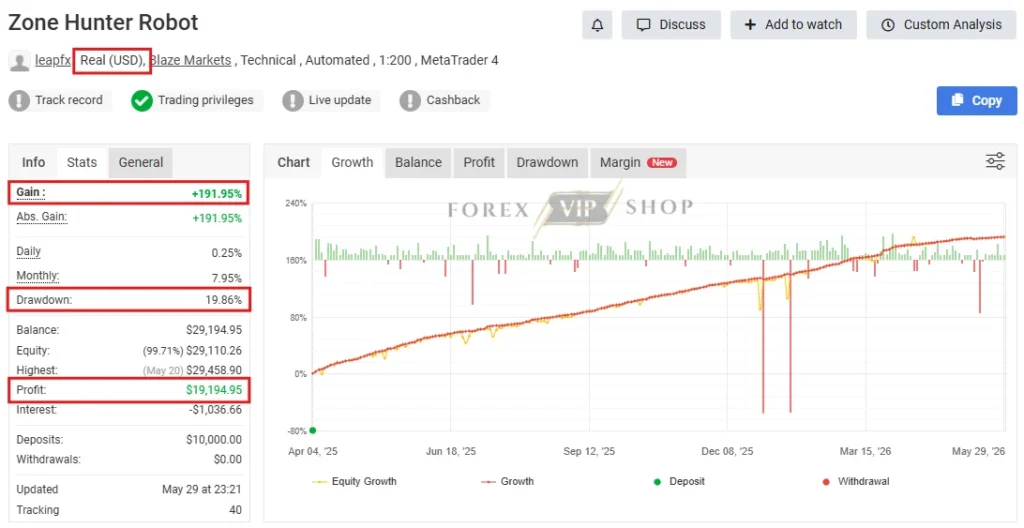The image size is (1024, 528).
Task: Click the Apr 04, '25 axis date
Action: (x=313, y=452)
